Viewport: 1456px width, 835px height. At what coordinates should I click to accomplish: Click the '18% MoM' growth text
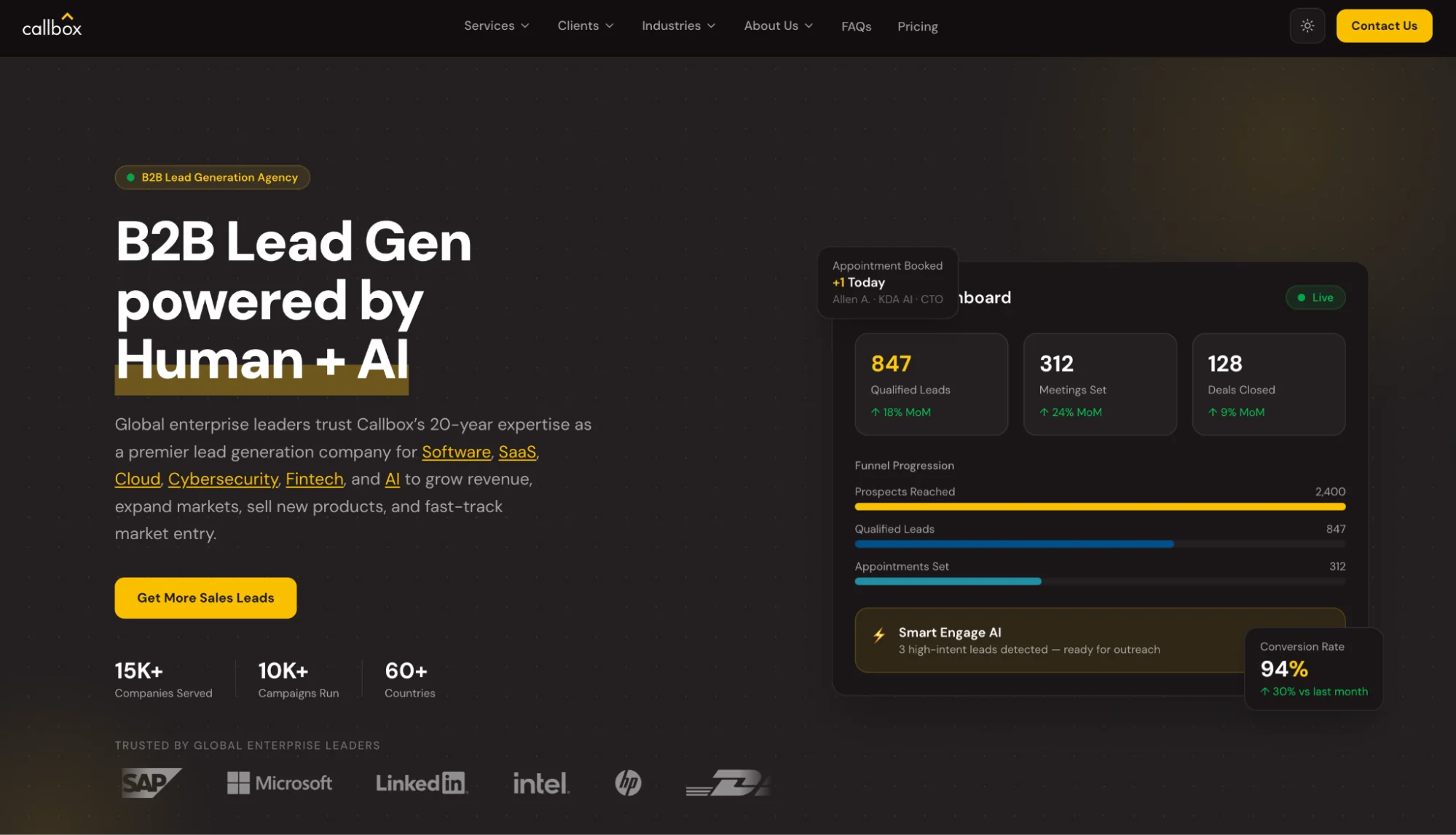click(x=900, y=412)
